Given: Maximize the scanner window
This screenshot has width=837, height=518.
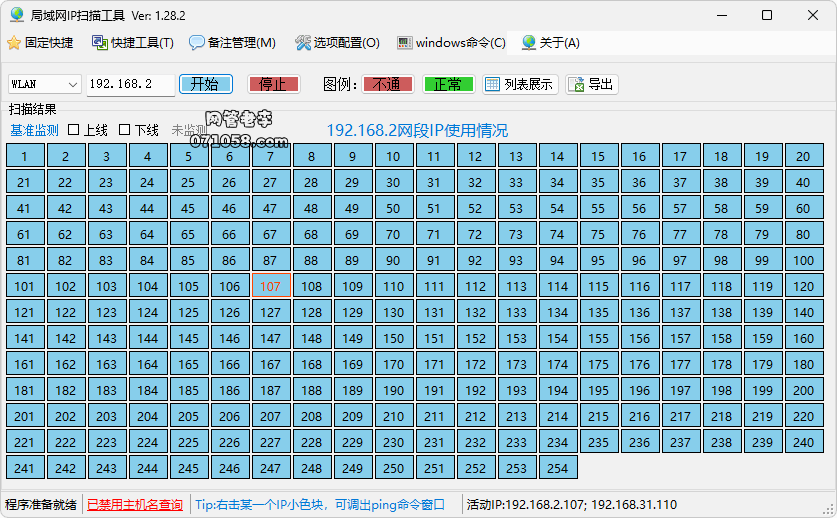Looking at the screenshot, I should (x=767, y=15).
